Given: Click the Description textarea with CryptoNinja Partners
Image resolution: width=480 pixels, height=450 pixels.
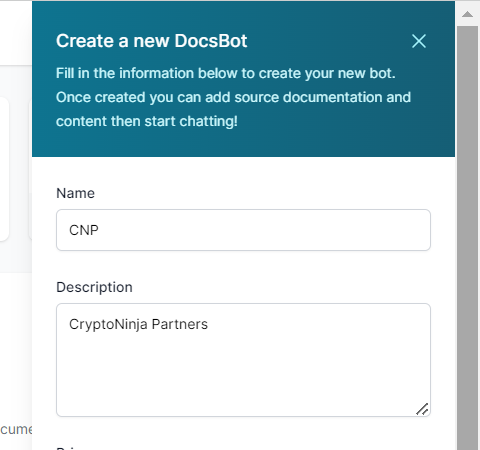Looking at the screenshot, I should [x=243, y=360].
